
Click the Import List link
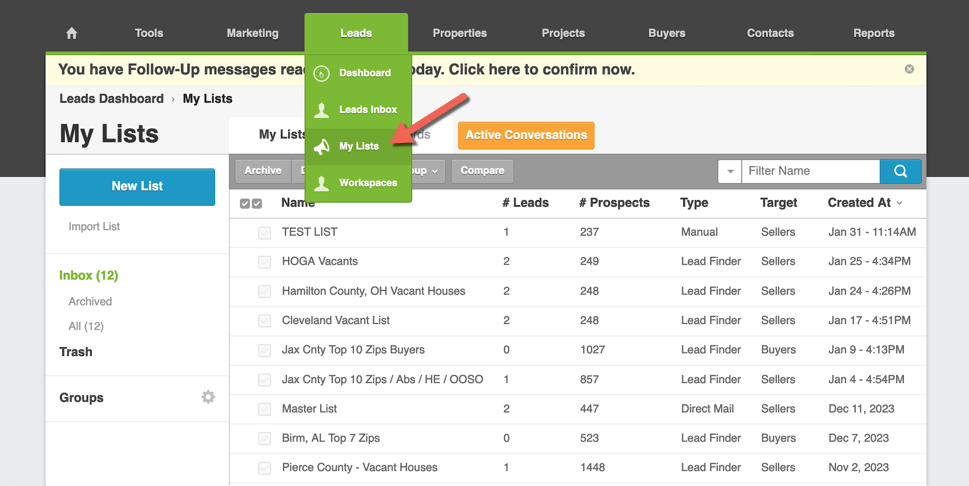(94, 227)
